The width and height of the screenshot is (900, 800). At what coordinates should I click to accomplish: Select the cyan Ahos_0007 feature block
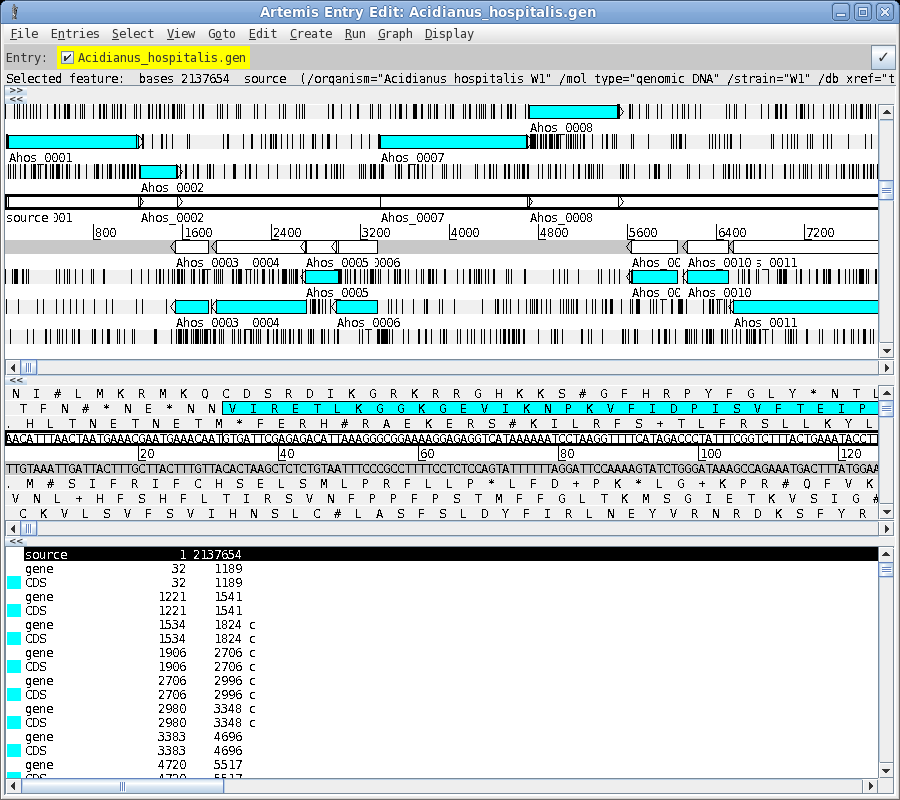[452, 142]
